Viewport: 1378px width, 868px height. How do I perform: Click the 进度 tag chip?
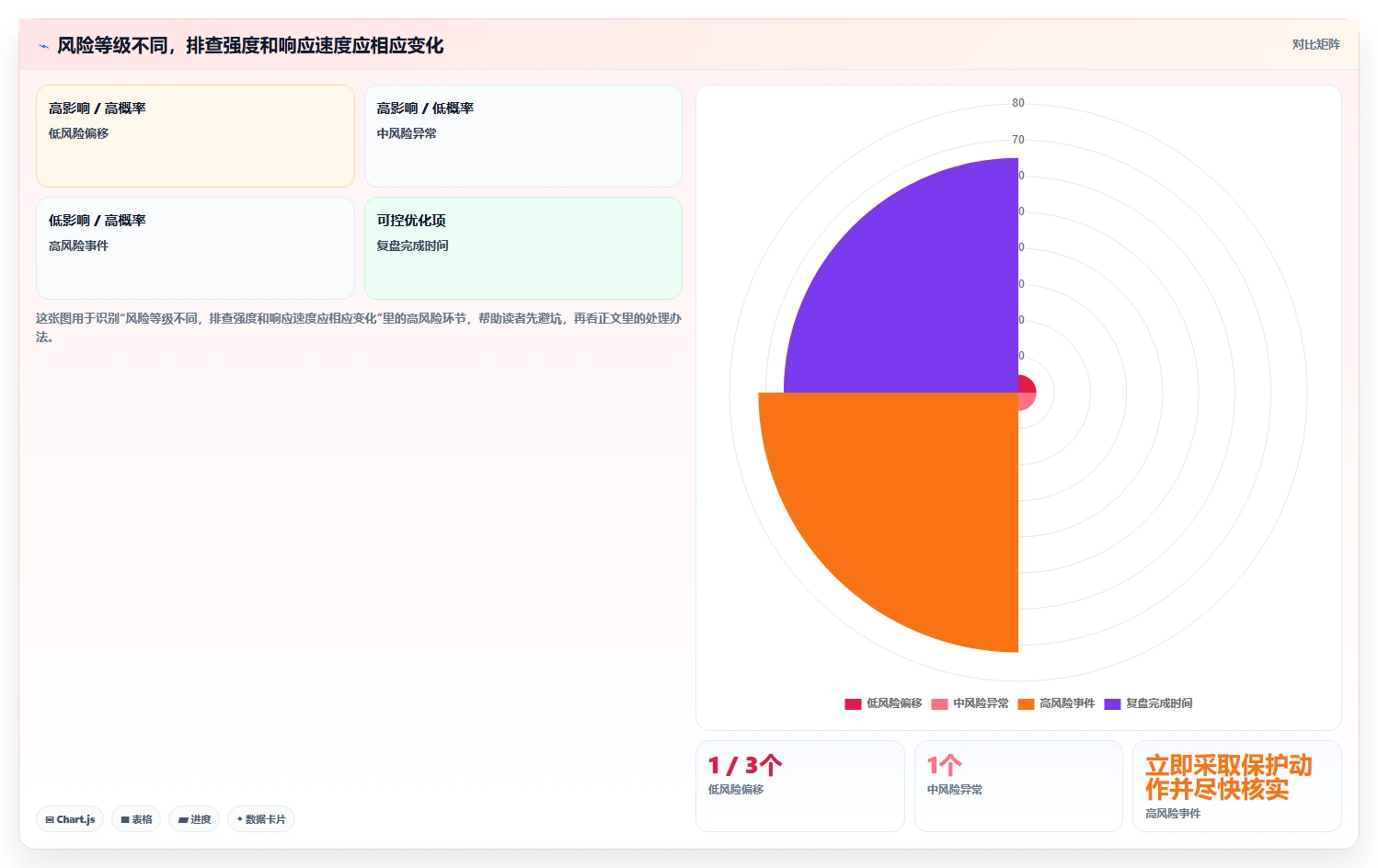coord(194,819)
